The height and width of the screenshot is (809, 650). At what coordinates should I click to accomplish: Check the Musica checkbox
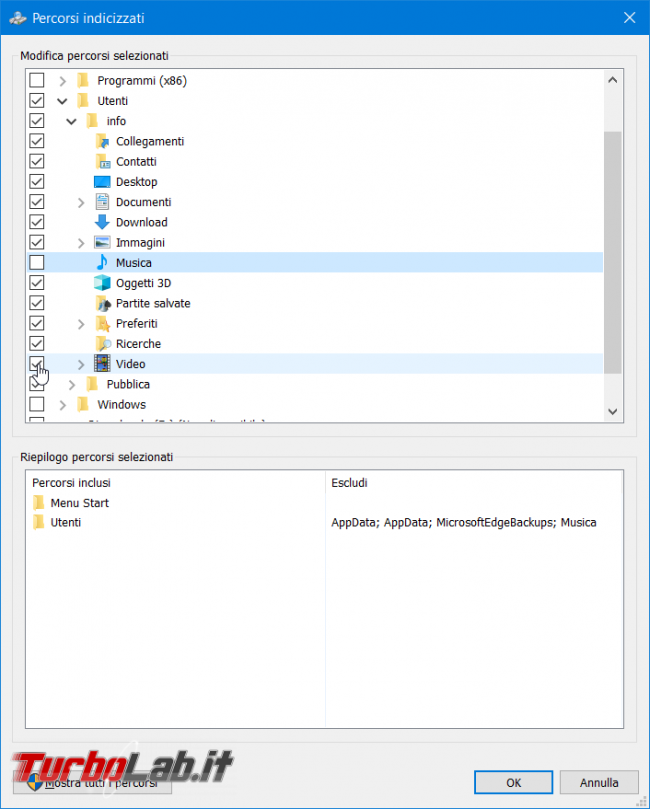click(x=37, y=262)
